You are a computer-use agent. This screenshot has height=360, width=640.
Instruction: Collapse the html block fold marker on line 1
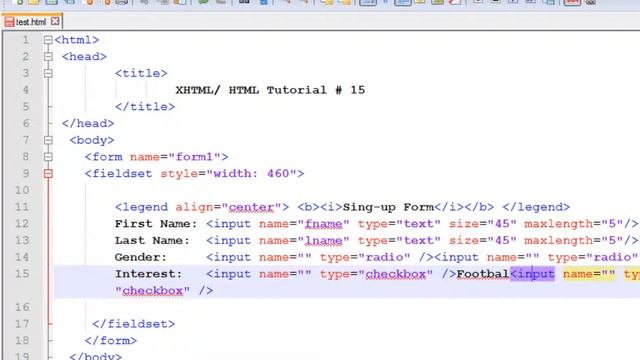click(48, 40)
